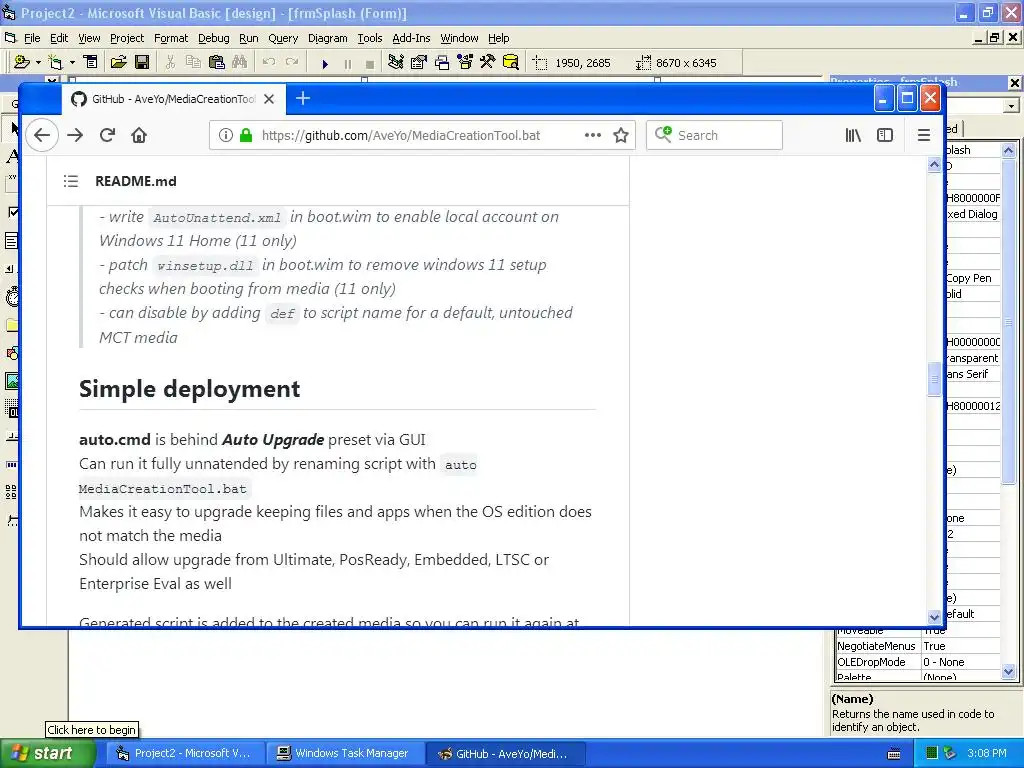
Task: Click the browser Home icon
Action: (x=139, y=135)
